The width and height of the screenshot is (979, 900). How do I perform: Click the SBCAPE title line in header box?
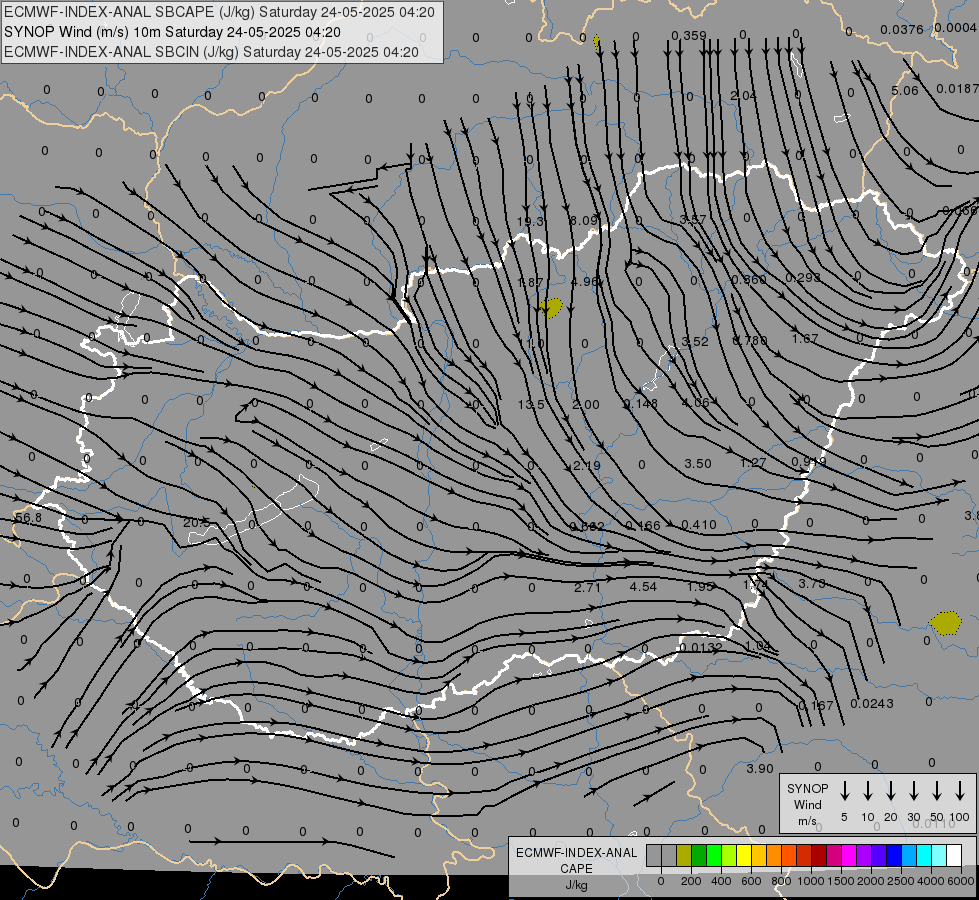coord(219,12)
